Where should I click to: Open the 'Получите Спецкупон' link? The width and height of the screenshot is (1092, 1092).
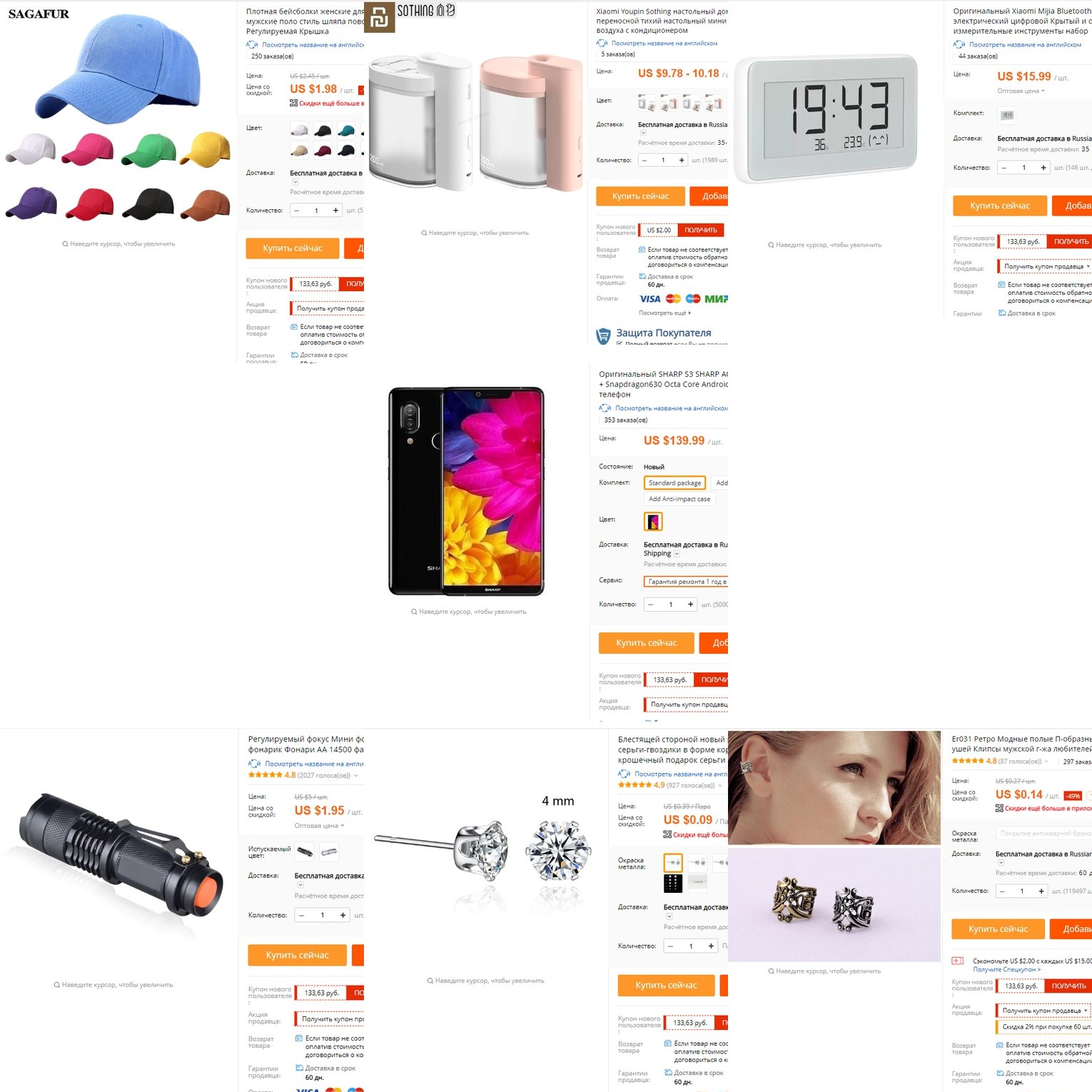pyautogui.click(x=1006, y=969)
